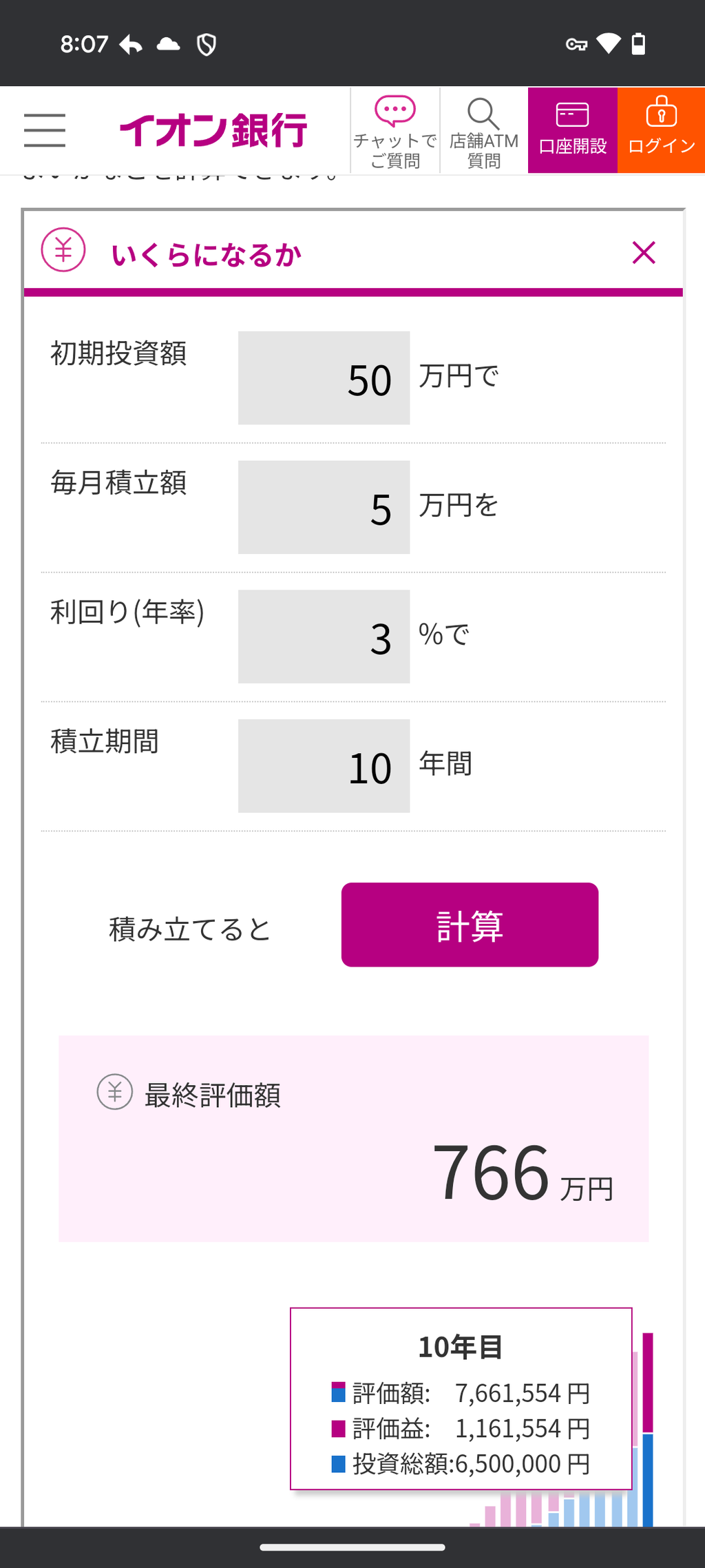Image resolution: width=705 pixels, height=1568 pixels.
Task: Tap the Android home gesture bar
Action: (352, 1547)
